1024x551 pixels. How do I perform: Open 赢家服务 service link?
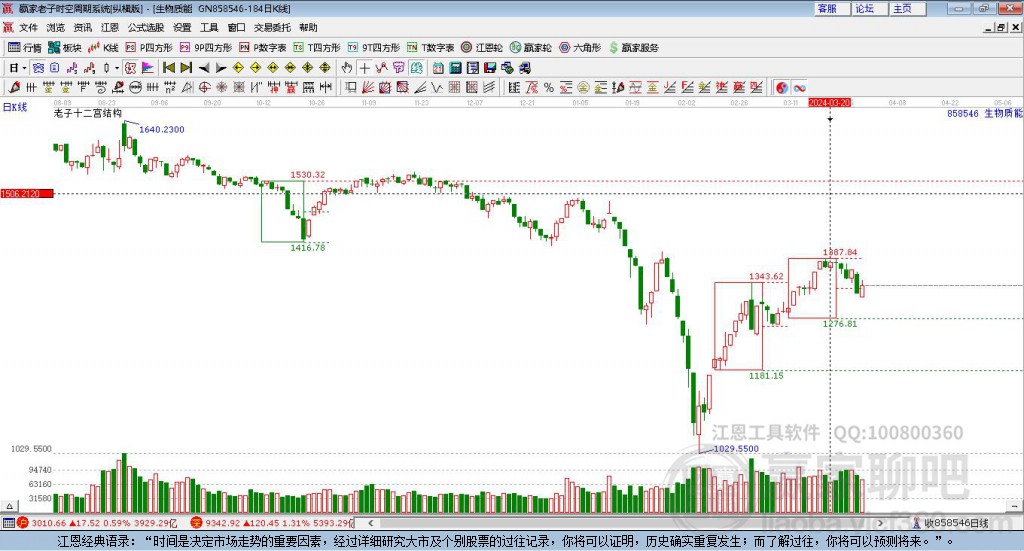point(634,48)
